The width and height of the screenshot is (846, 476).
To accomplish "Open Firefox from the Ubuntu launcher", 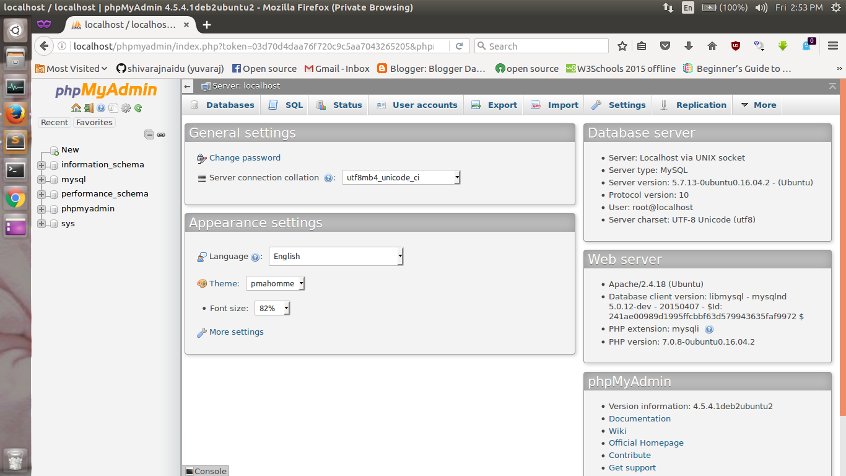I will [15, 114].
